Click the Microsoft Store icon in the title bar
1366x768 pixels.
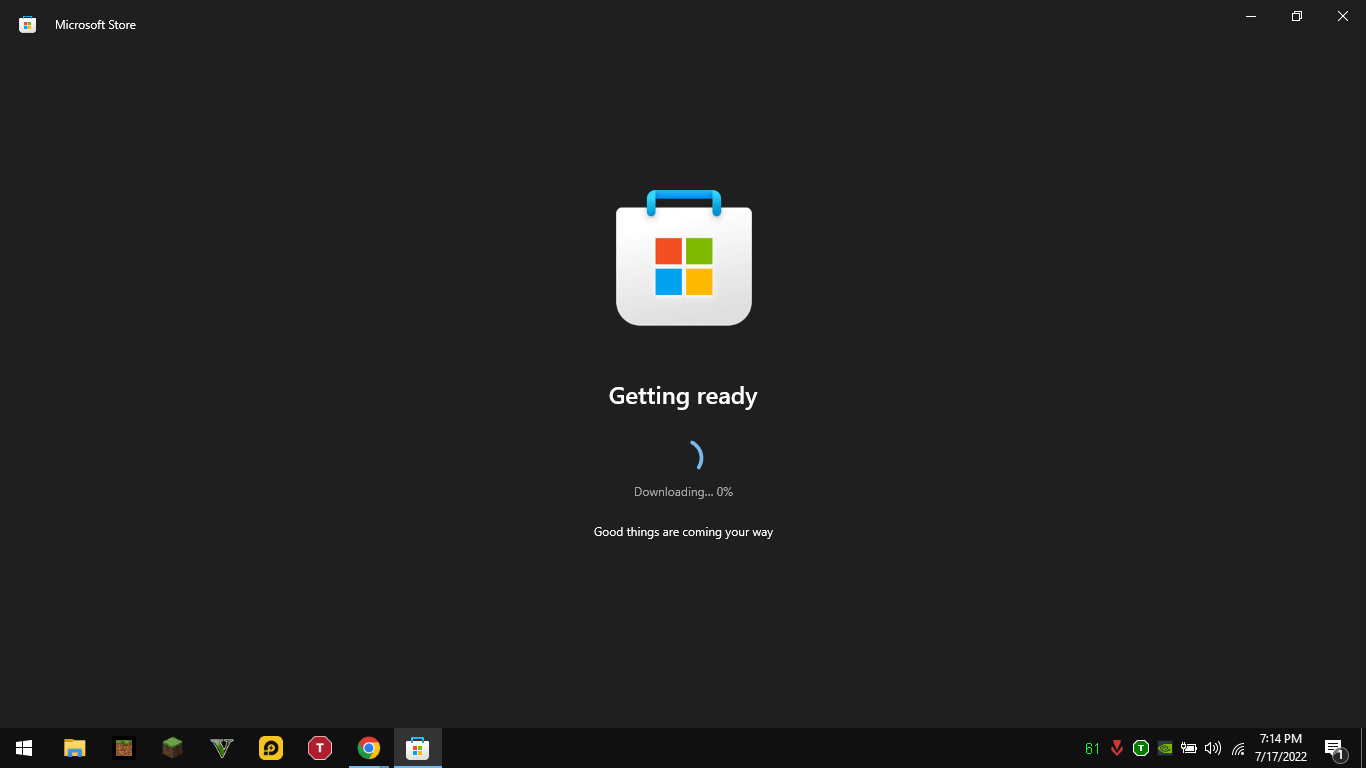click(x=28, y=24)
